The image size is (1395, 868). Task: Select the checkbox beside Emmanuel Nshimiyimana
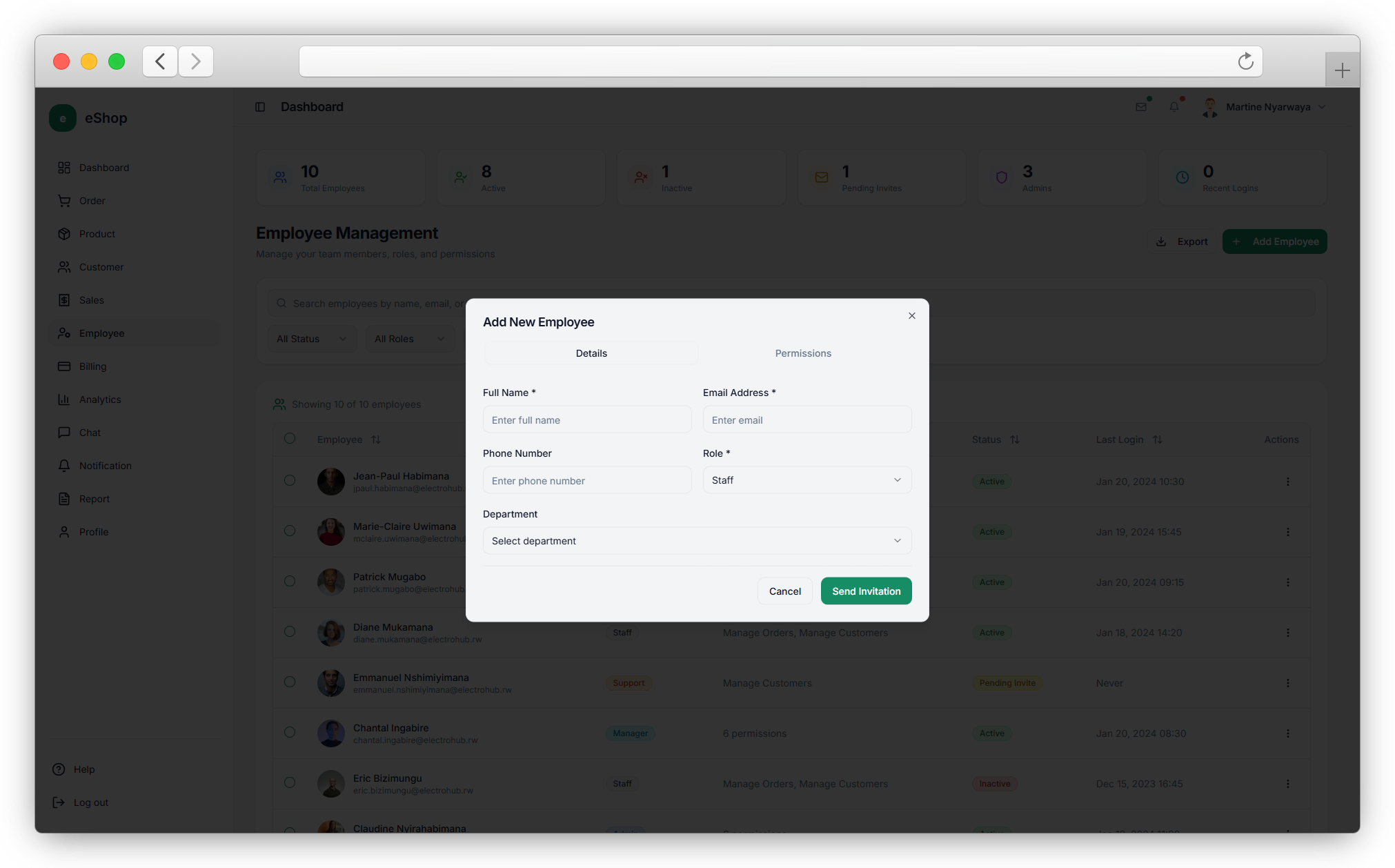(289, 682)
